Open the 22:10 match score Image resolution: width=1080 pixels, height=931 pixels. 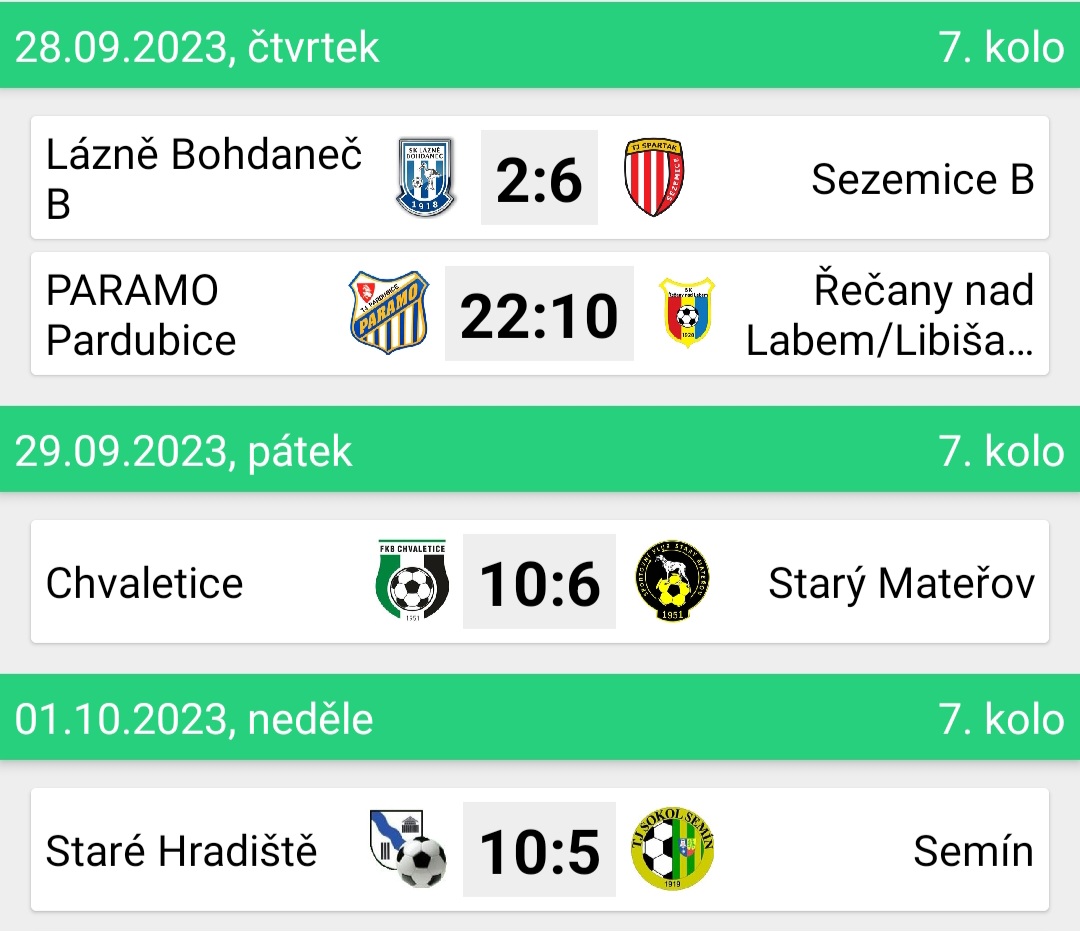(539, 313)
